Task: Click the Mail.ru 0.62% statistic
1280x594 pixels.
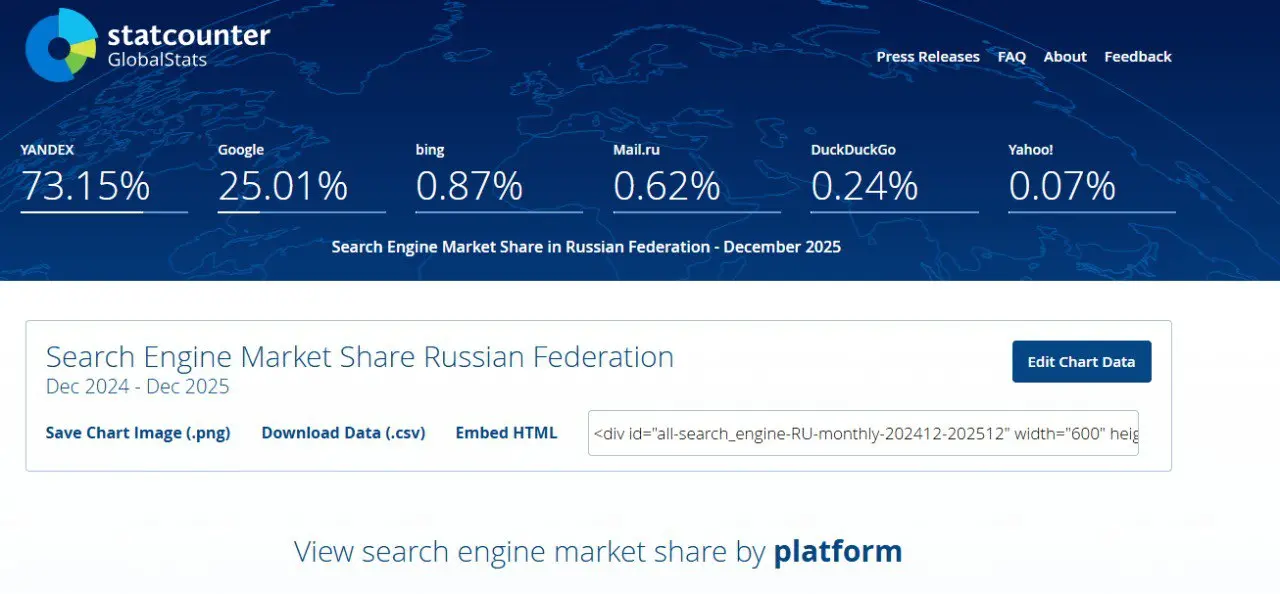Action: click(x=697, y=177)
